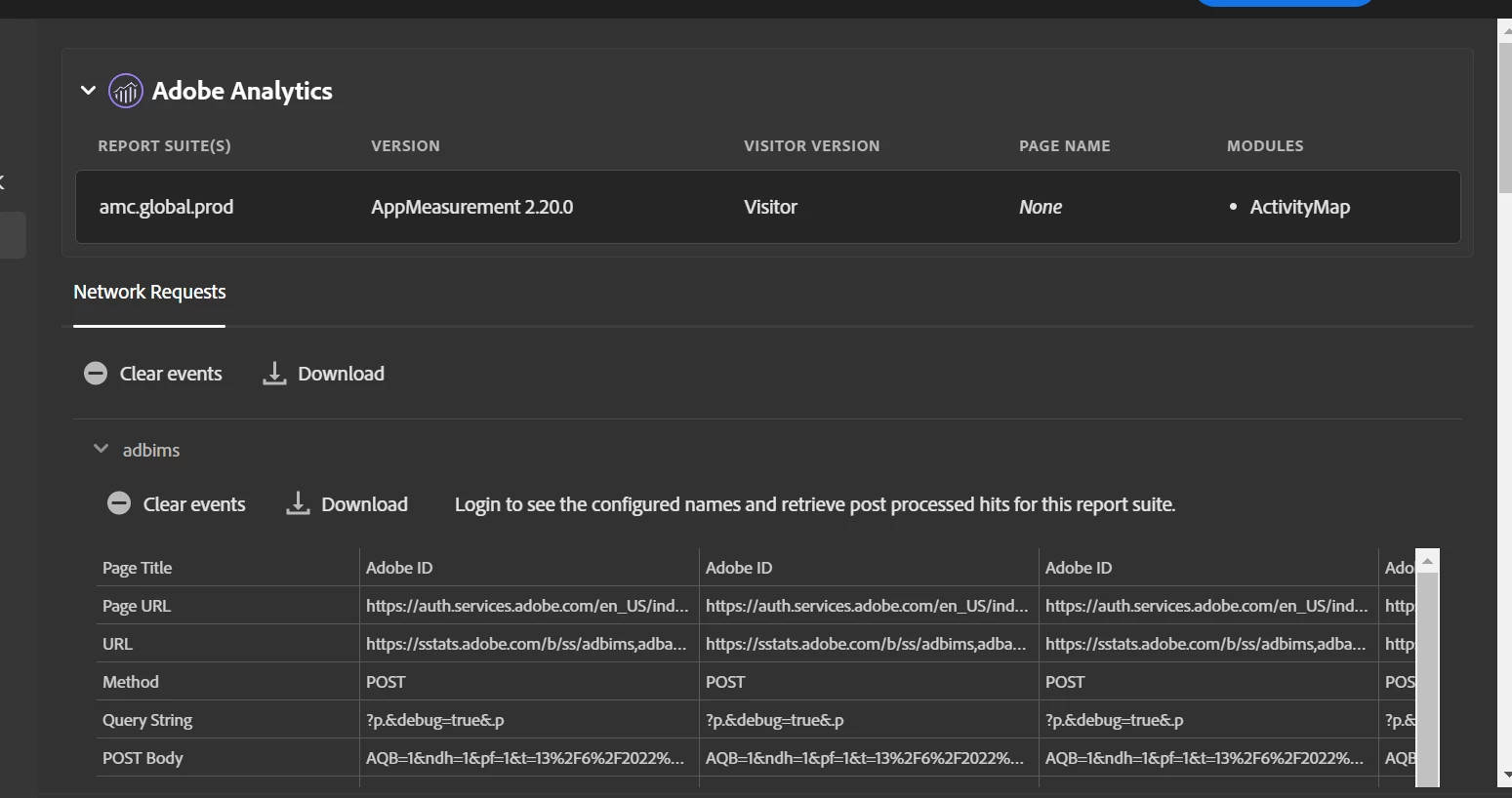The height and width of the screenshot is (798, 1512).
Task: Collapse the adbims report suite chevron
Action: [101, 449]
